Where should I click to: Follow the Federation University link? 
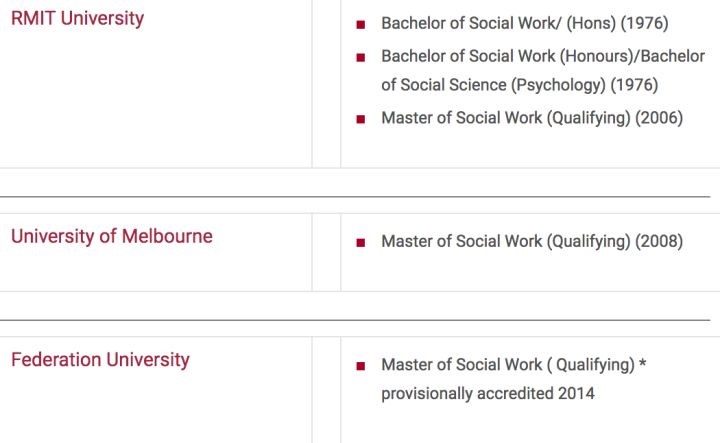point(100,360)
